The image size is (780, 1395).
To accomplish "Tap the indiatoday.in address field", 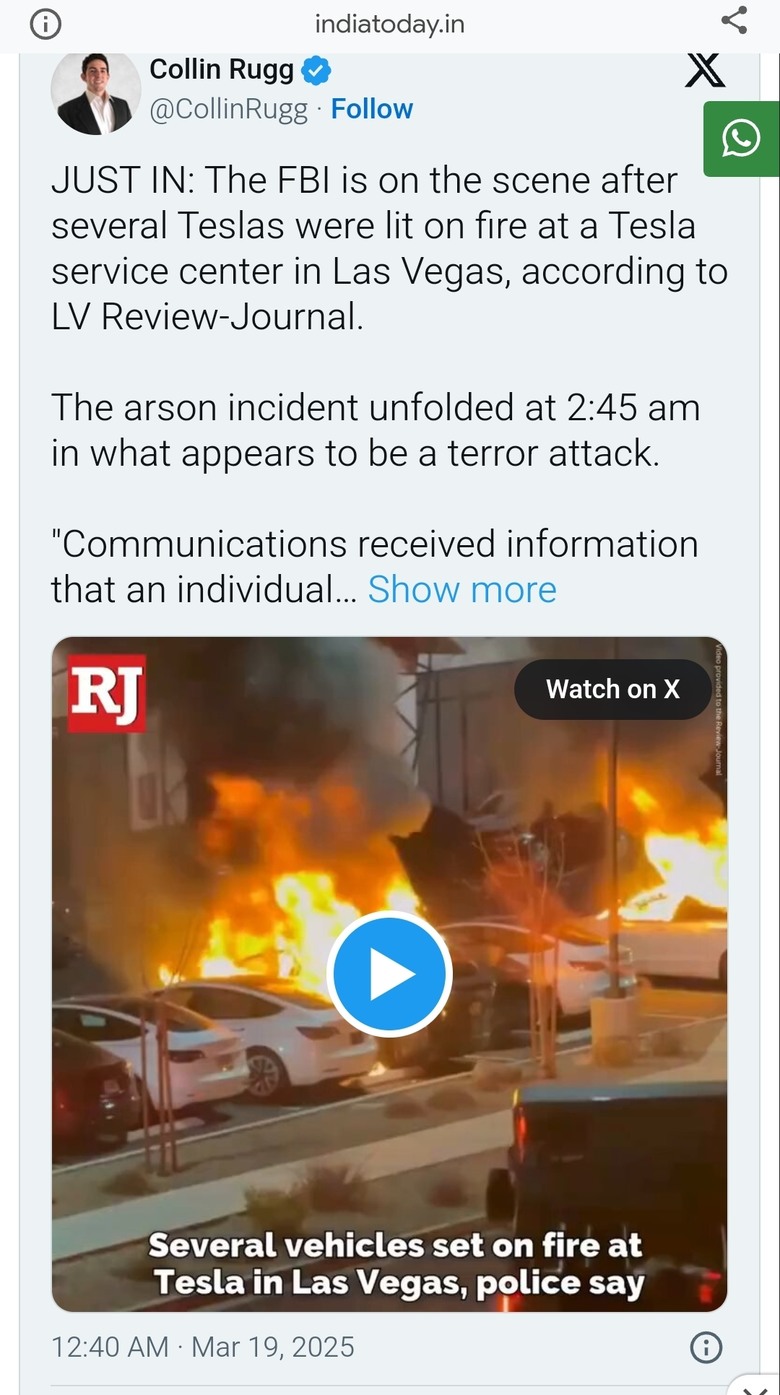I will (390, 23).
